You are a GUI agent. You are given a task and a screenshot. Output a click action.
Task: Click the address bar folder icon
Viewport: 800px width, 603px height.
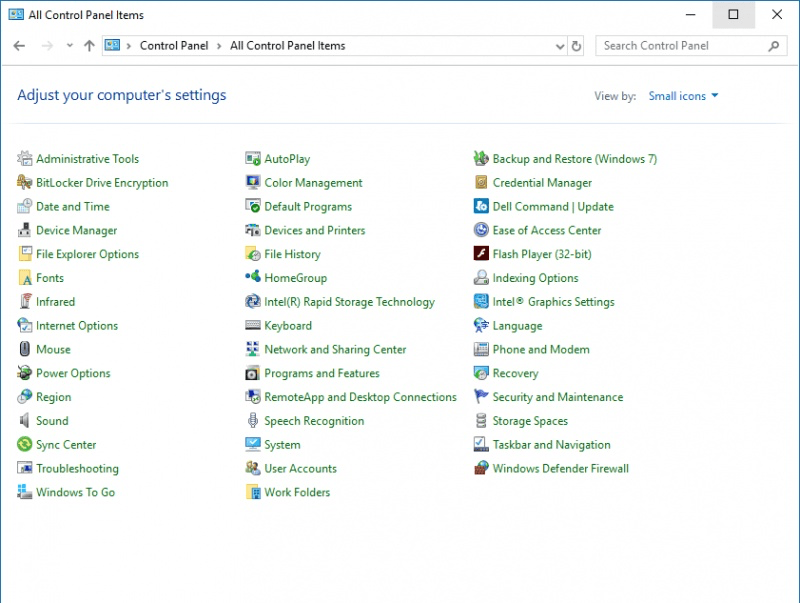click(112, 45)
